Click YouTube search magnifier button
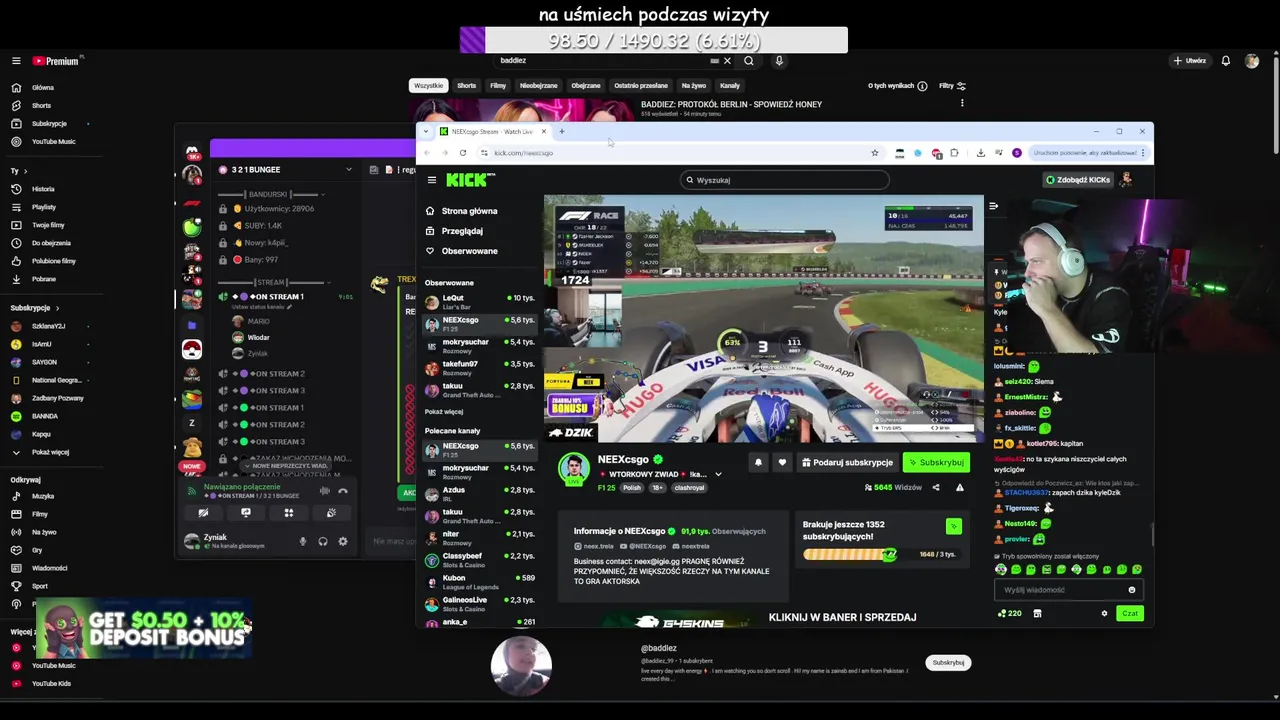The width and height of the screenshot is (1280, 720). pos(748,61)
